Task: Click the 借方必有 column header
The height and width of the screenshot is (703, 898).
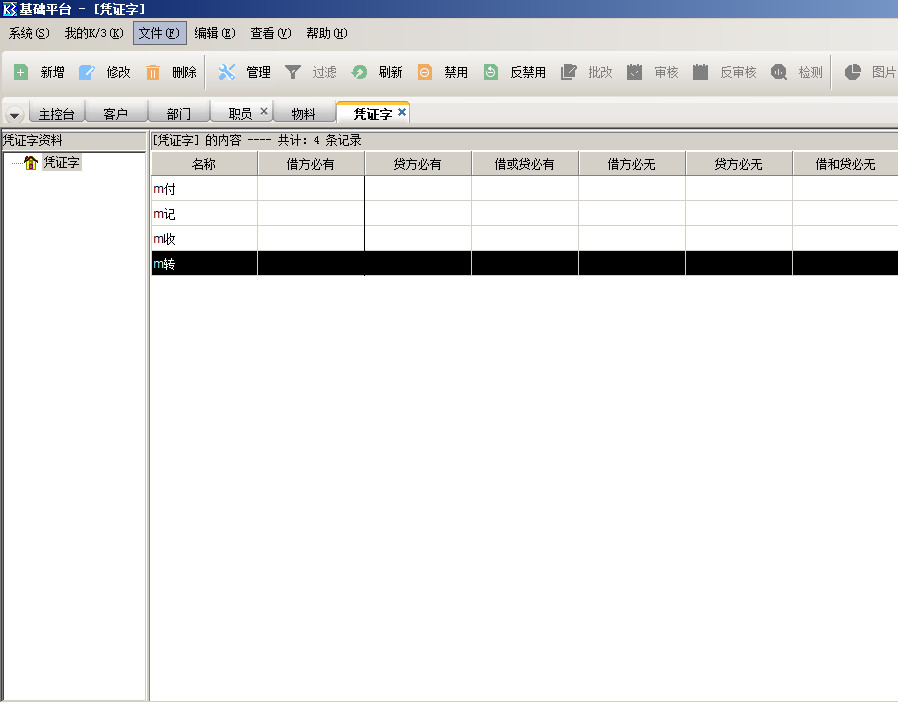Action: click(311, 164)
